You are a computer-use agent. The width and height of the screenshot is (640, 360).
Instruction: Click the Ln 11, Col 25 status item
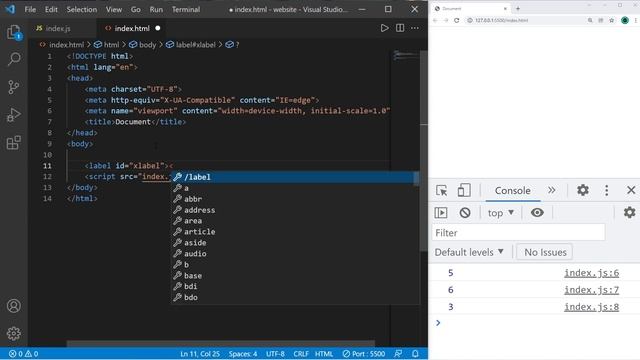coord(200,354)
